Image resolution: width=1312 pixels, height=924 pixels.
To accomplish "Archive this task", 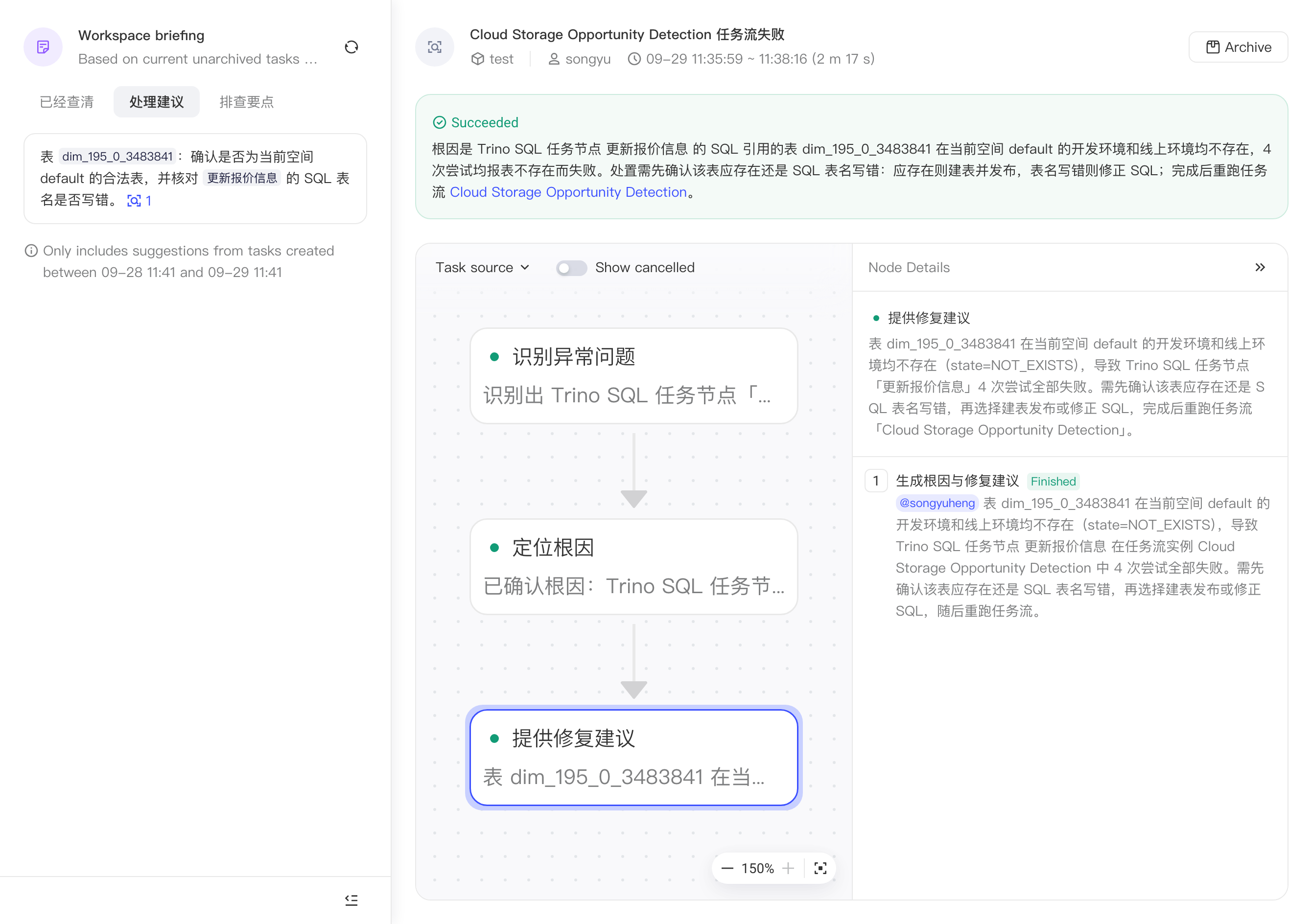I will (1238, 47).
